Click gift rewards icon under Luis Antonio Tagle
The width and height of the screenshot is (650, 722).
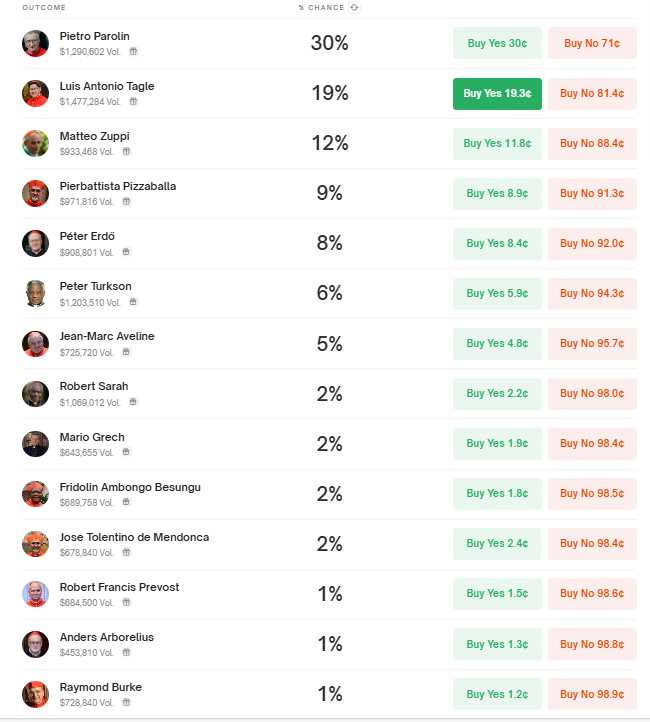(133, 101)
